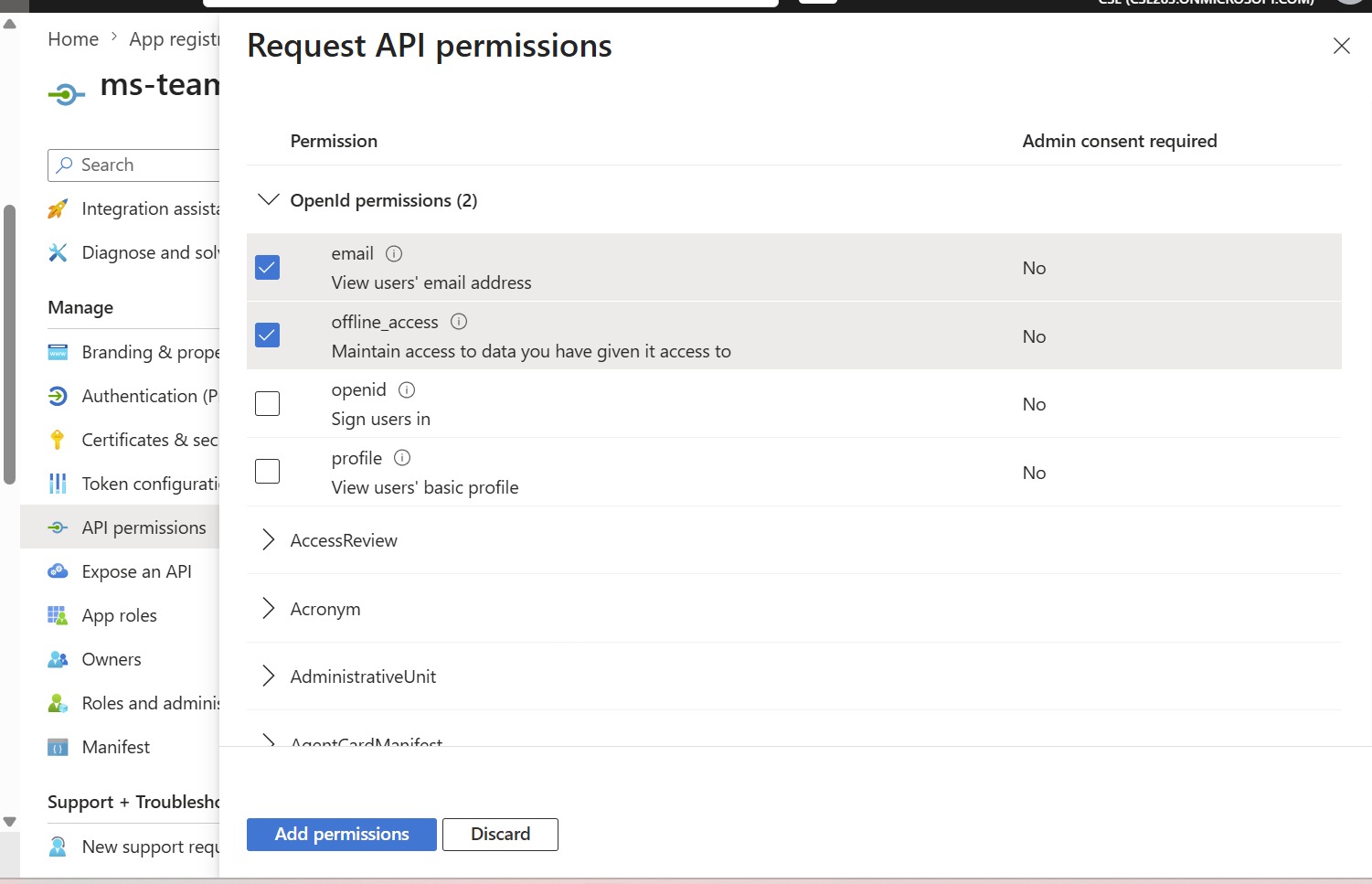Click 'View users' basic profile' description
Viewport: 1372px width, 884px height.
tap(425, 487)
